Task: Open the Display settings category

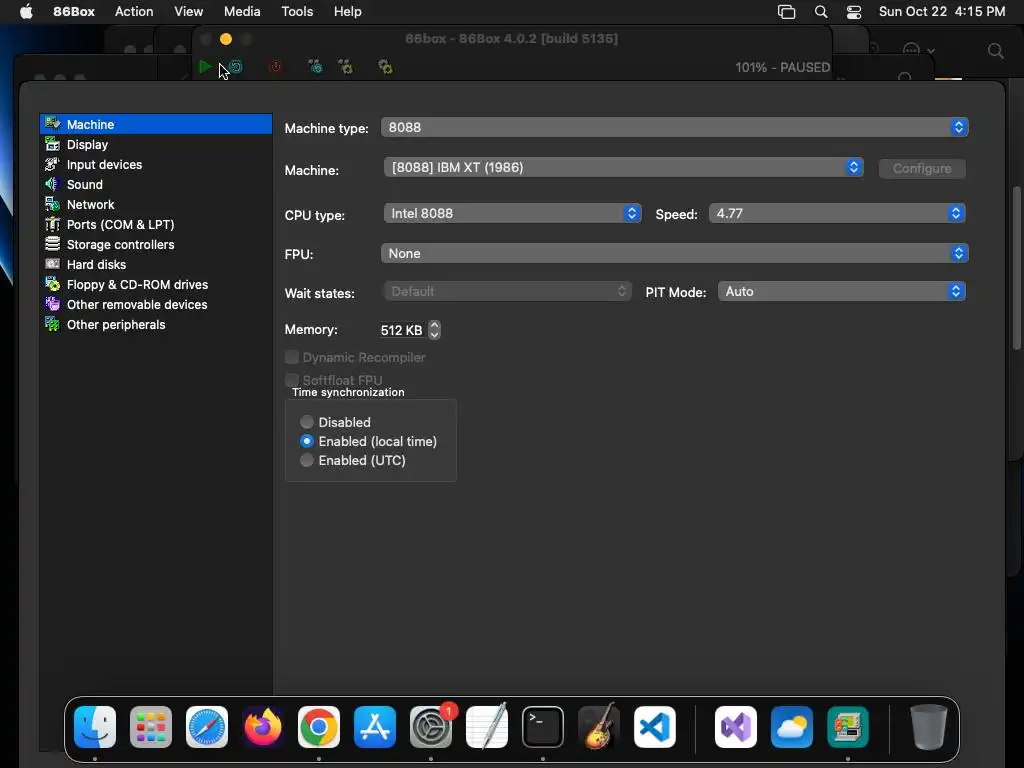Action: [x=155, y=144]
